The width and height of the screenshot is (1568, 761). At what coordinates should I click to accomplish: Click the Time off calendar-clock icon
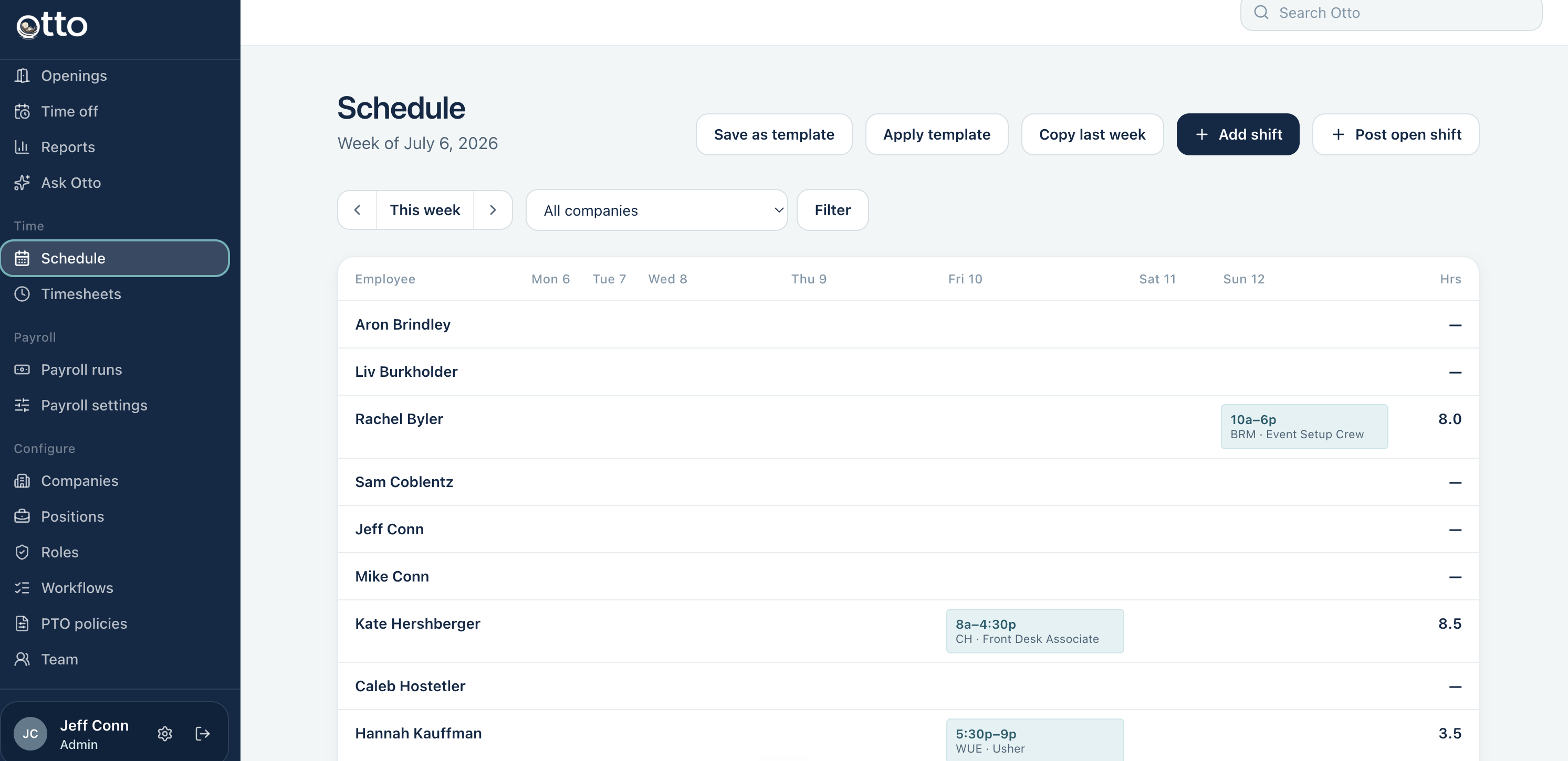coord(22,111)
